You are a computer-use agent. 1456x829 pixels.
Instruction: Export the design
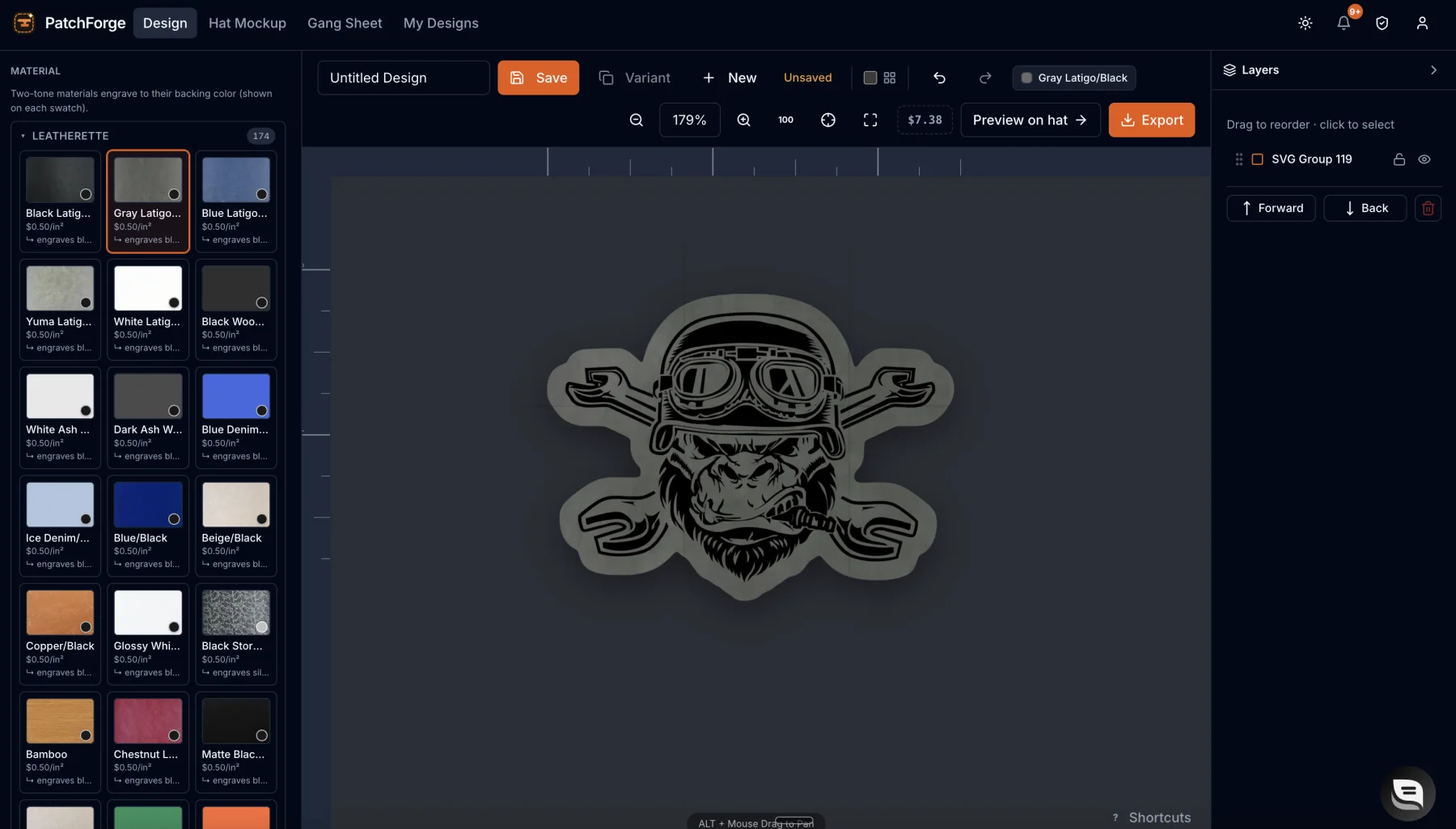pyautogui.click(x=1152, y=121)
